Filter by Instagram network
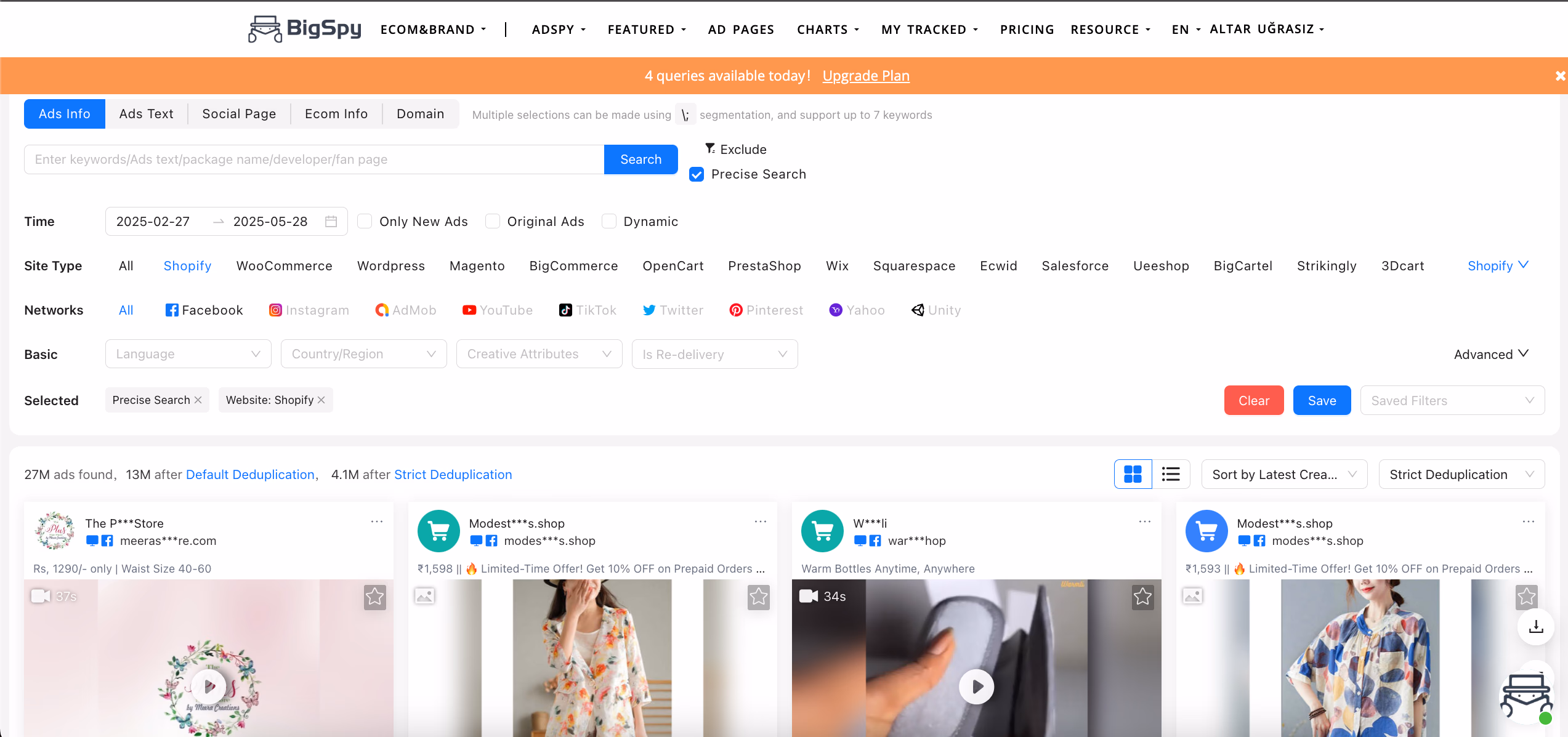The height and width of the screenshot is (737, 1568). [309, 310]
